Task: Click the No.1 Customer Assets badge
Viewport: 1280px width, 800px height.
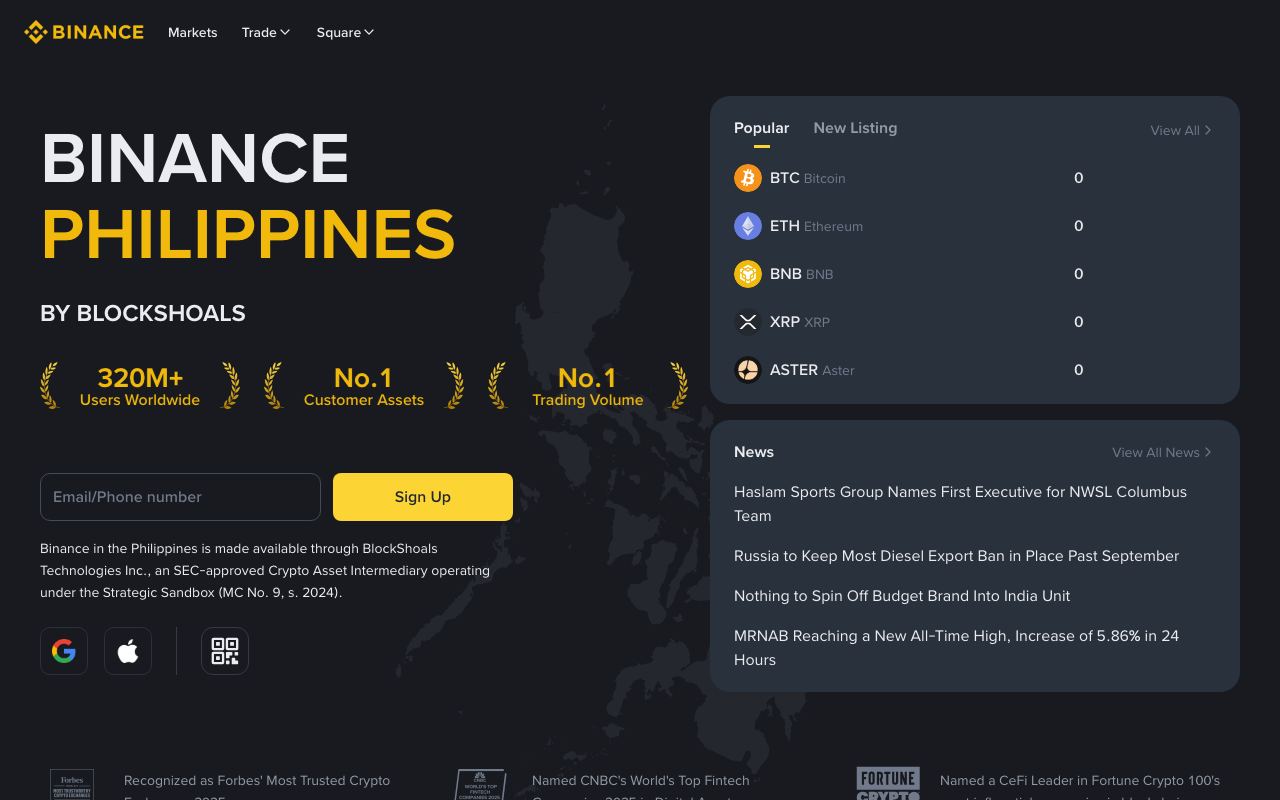Action: [x=364, y=386]
